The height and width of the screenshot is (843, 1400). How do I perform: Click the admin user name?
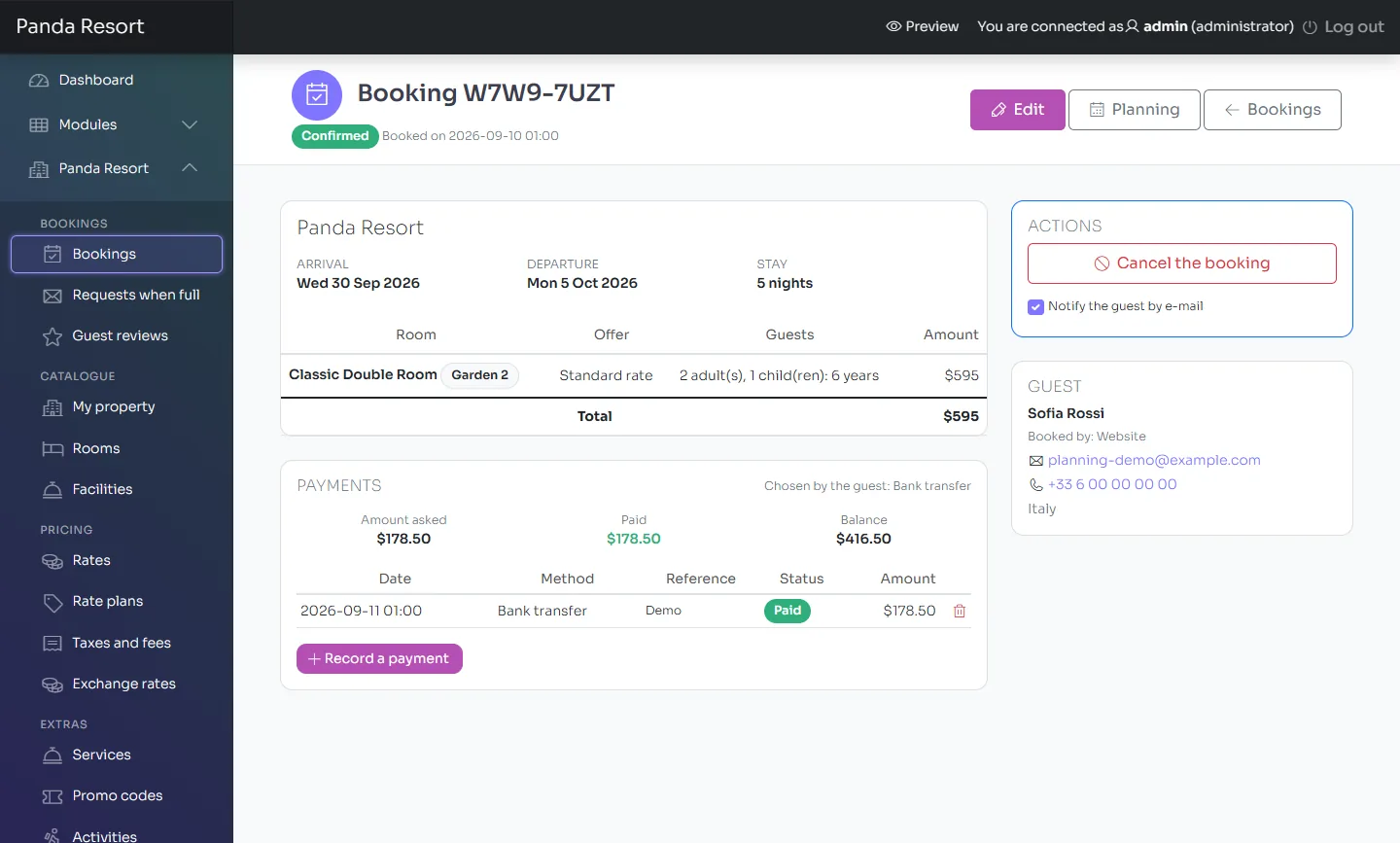coord(1166,26)
